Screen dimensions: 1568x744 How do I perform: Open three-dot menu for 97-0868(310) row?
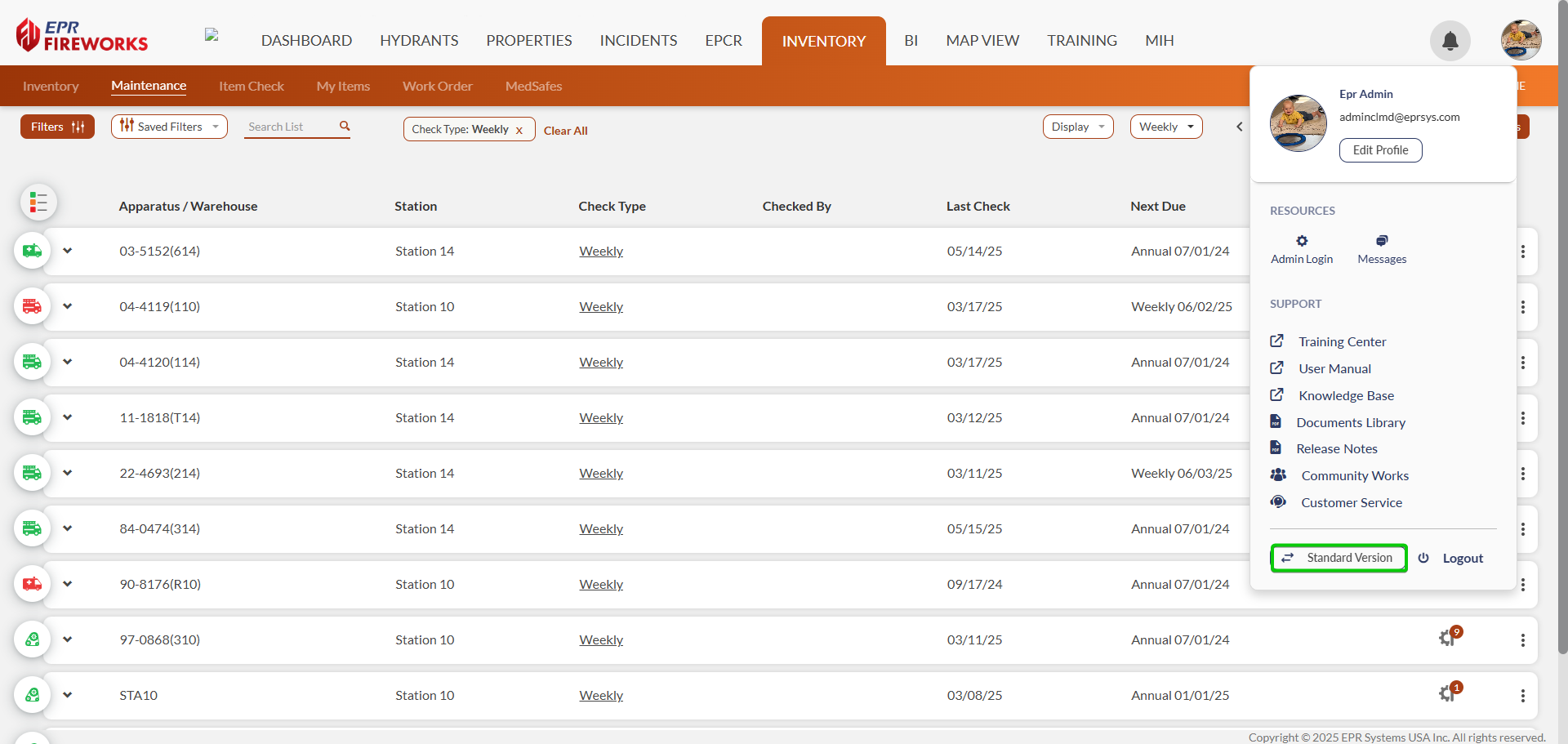click(1522, 640)
